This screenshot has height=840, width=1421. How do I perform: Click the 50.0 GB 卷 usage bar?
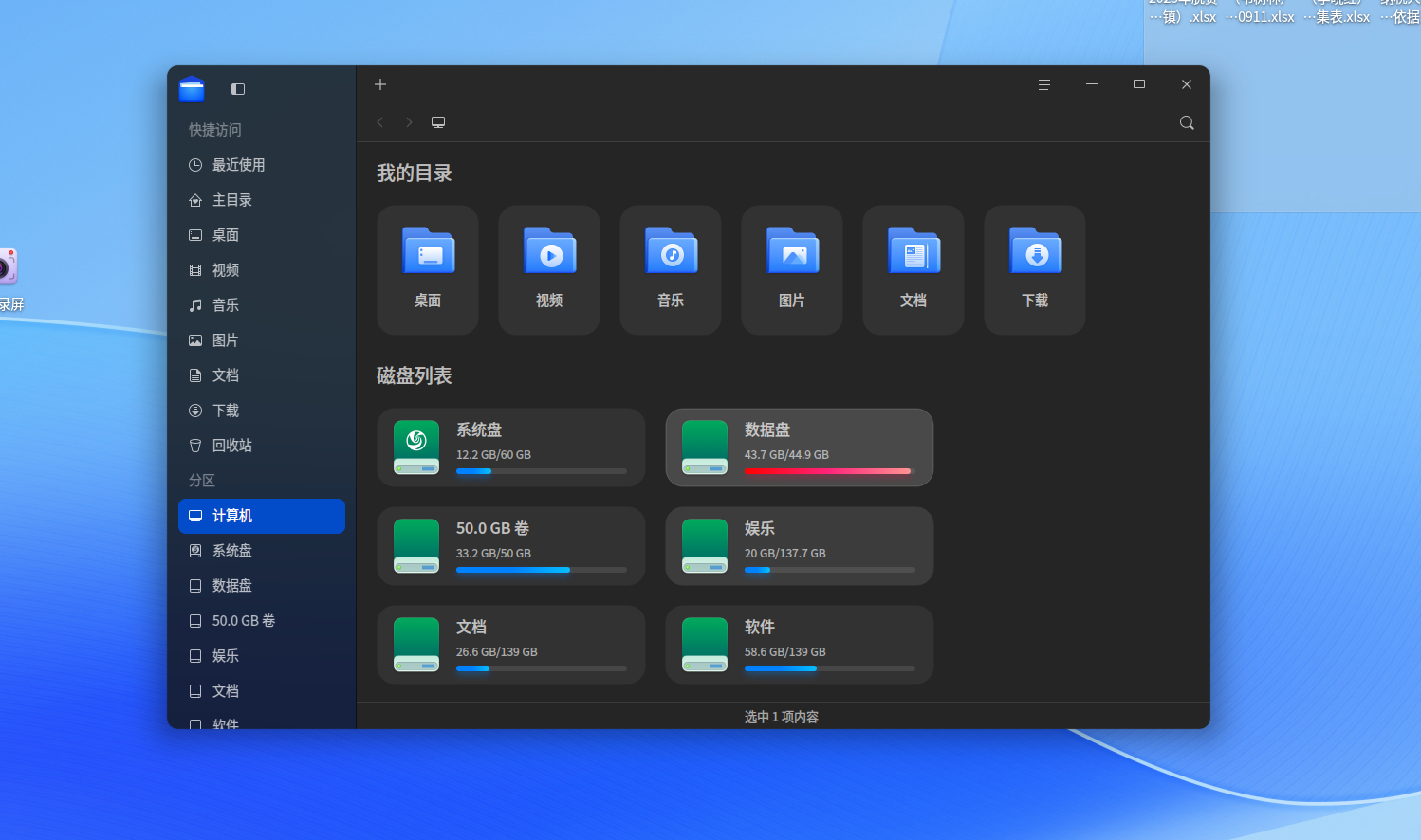(542, 570)
